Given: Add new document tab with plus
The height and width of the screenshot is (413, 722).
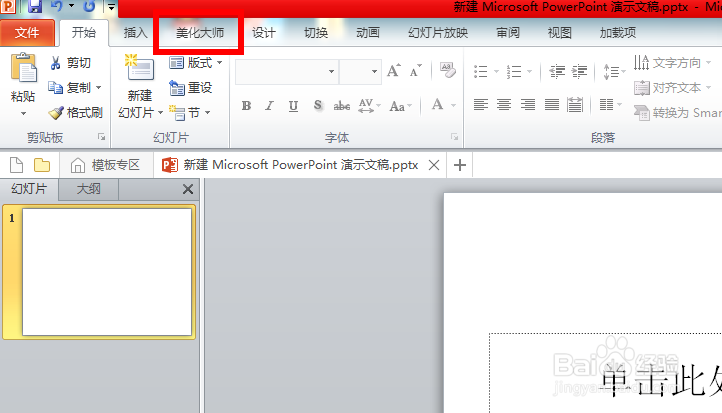Looking at the screenshot, I should click(x=460, y=165).
